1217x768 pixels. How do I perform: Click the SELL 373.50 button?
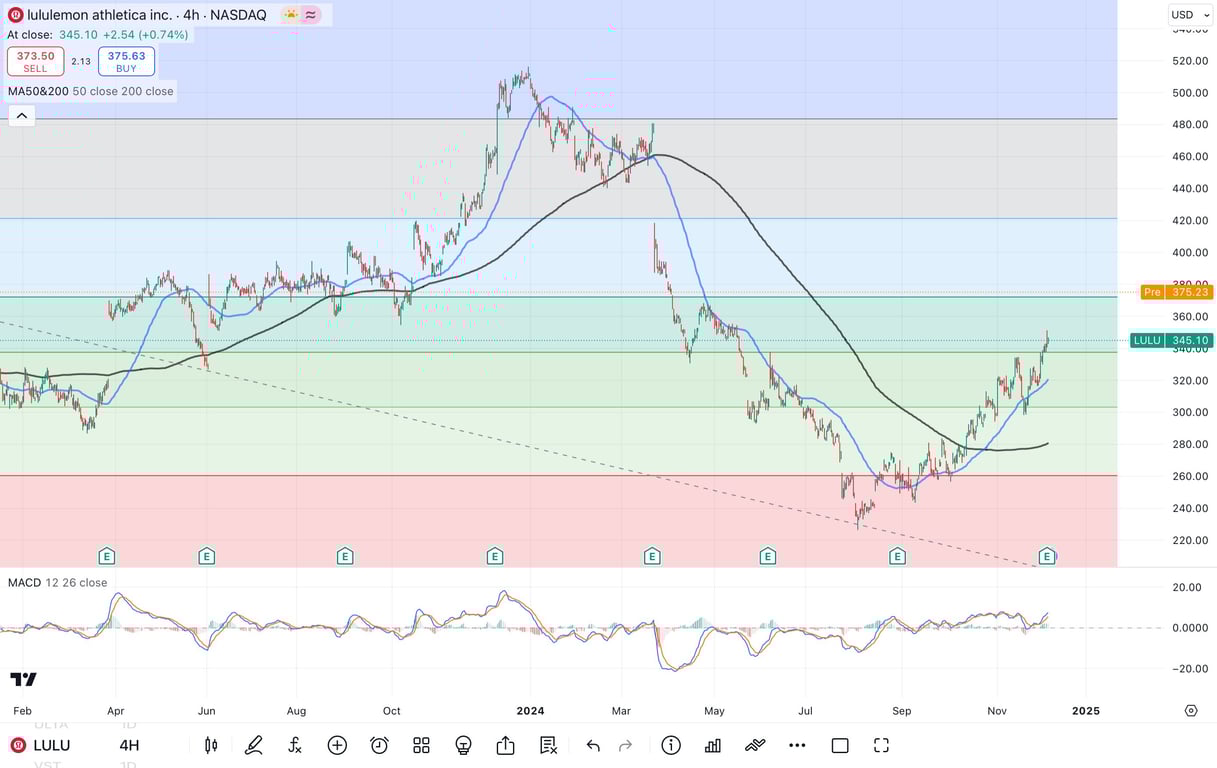35,61
